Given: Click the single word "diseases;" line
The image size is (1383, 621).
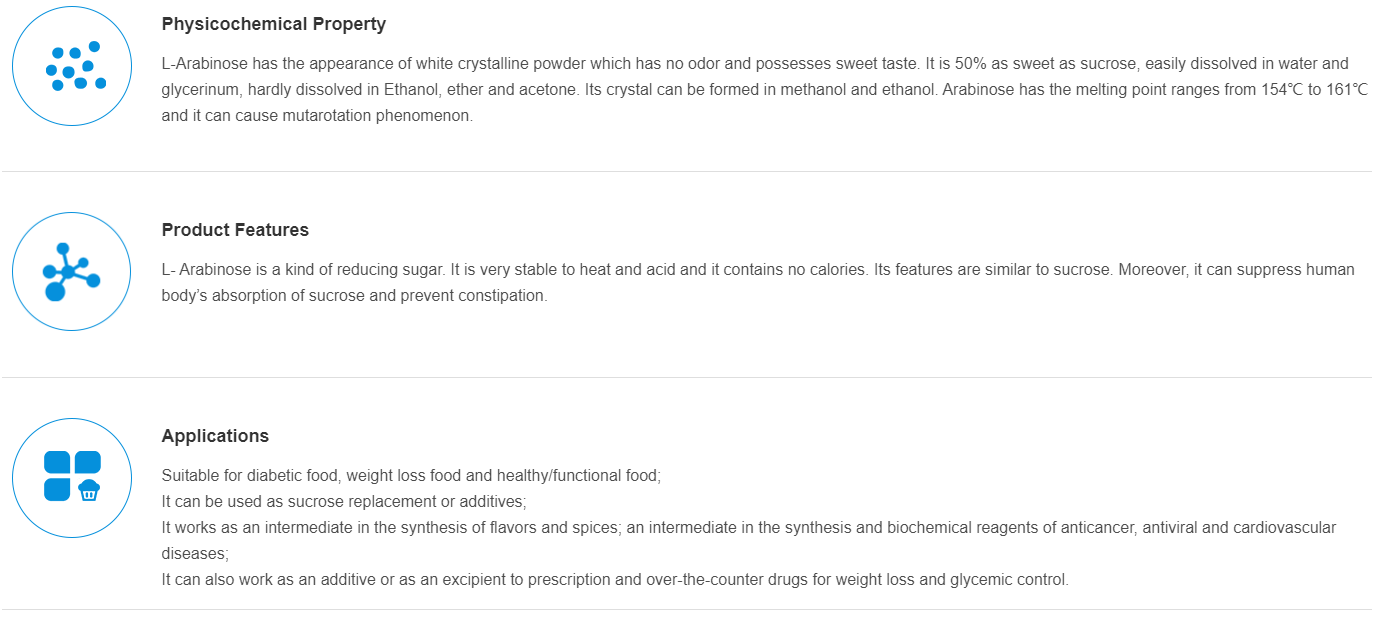Looking at the screenshot, I should (x=195, y=553).
